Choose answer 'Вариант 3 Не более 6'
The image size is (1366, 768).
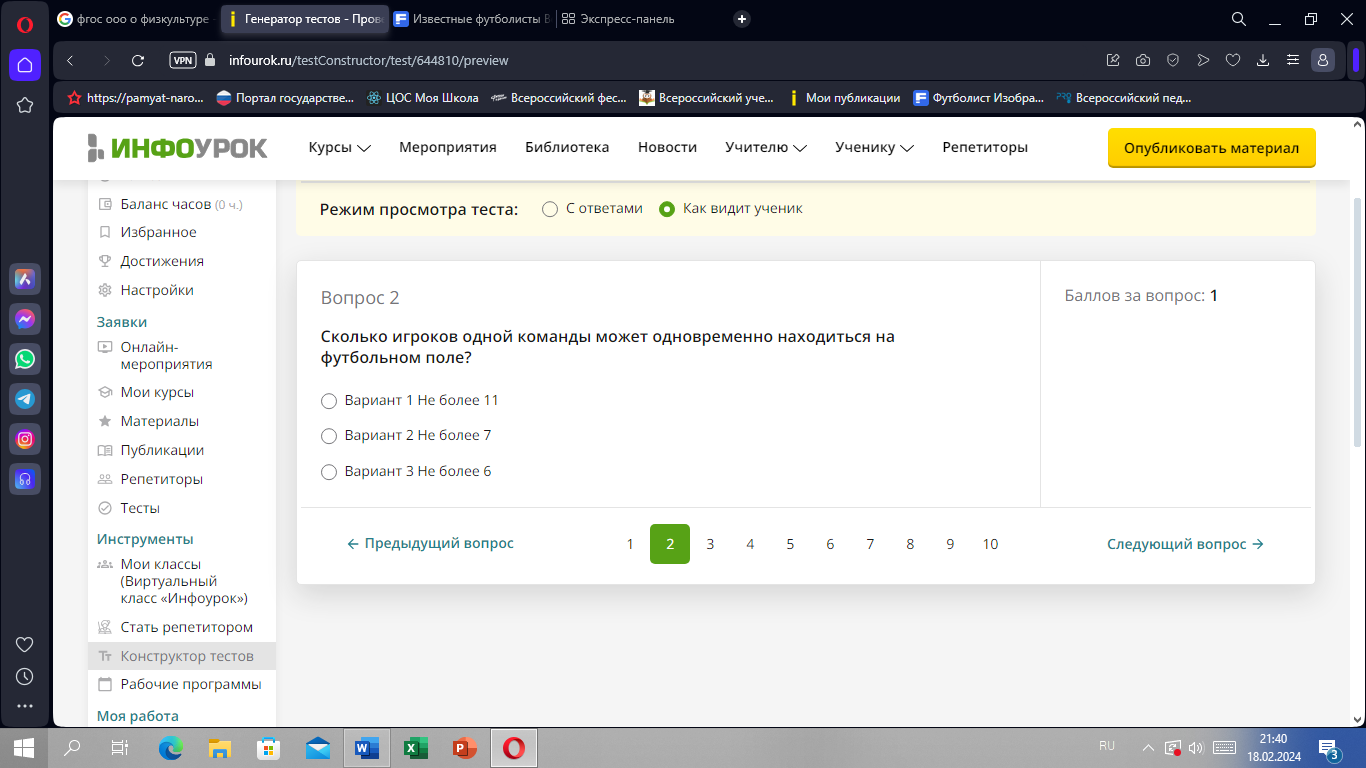(329, 472)
